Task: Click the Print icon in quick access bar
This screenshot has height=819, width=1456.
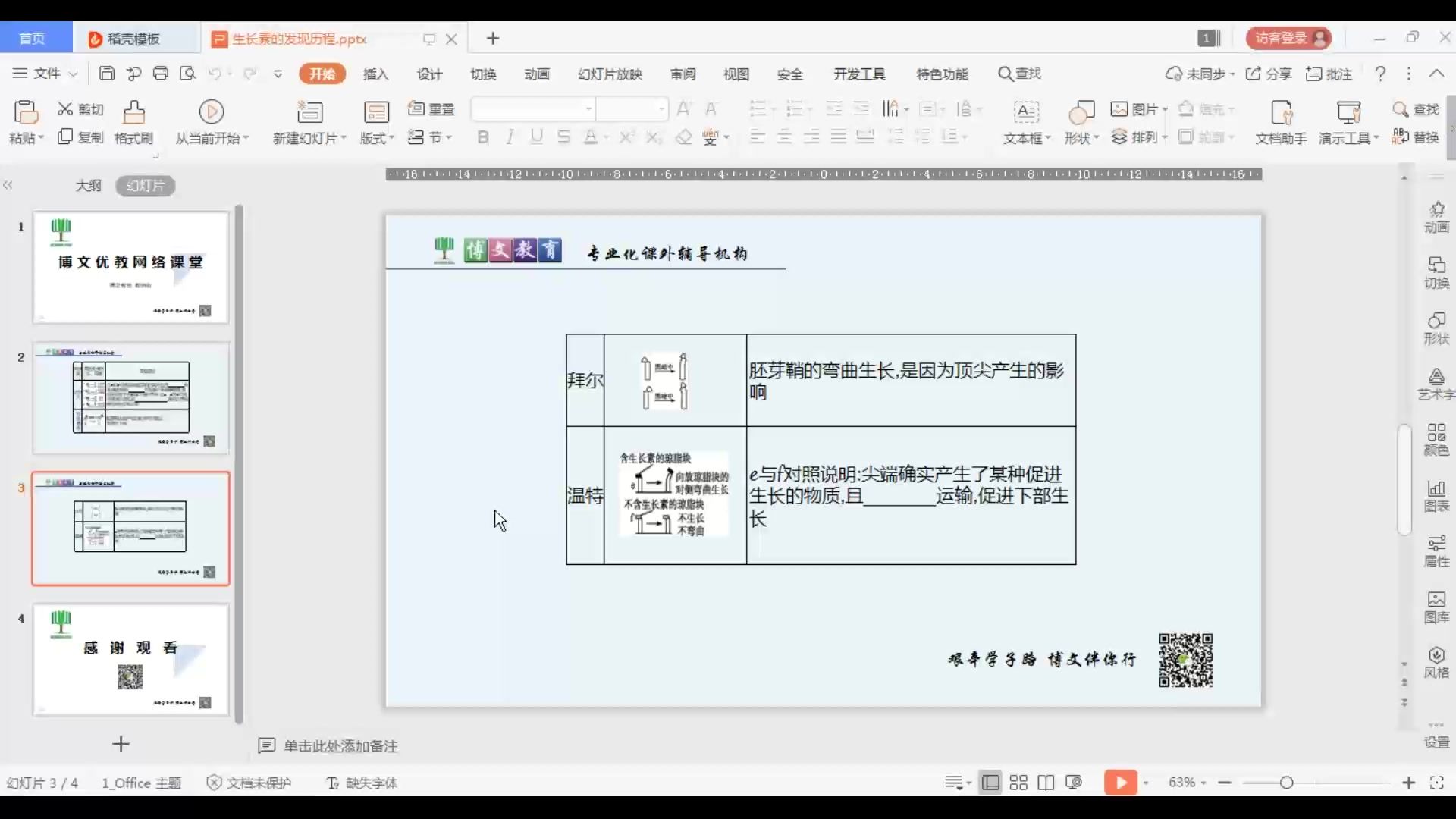Action: click(x=161, y=74)
